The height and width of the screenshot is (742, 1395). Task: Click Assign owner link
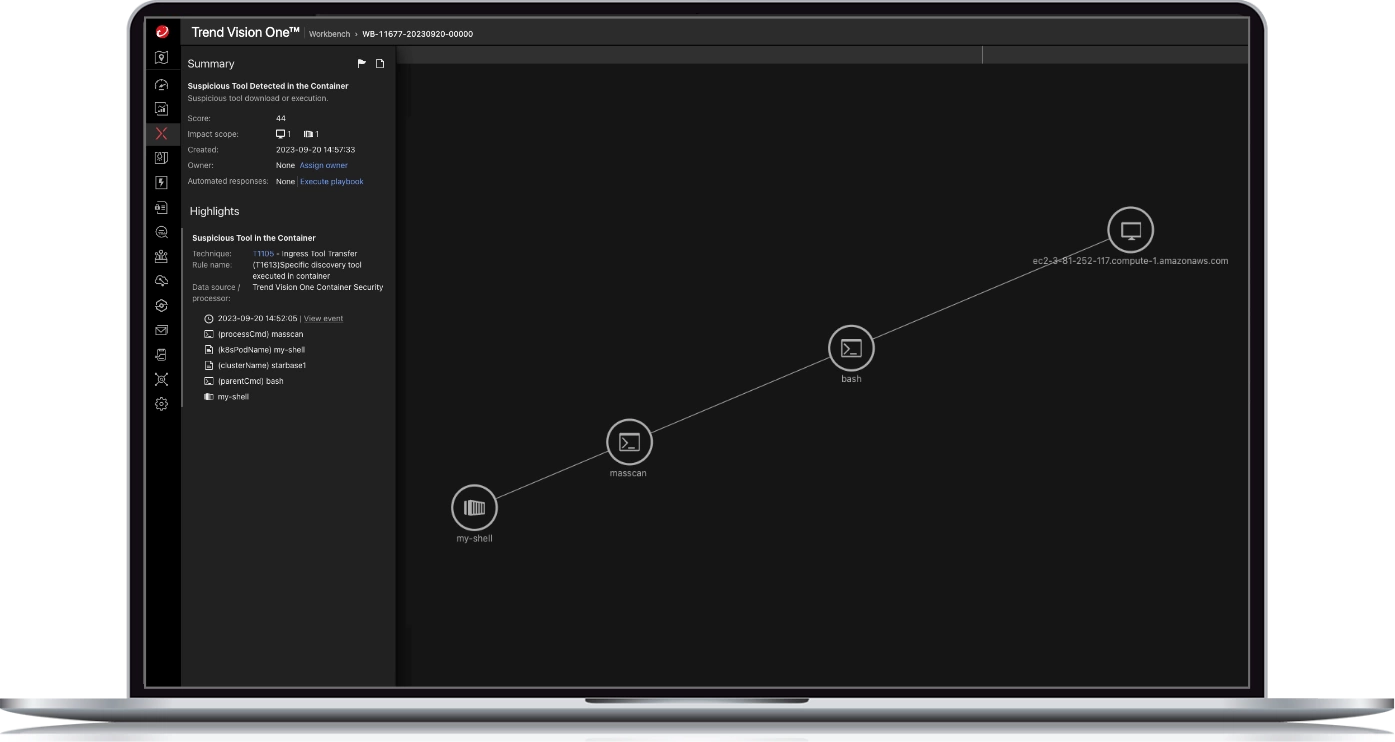(324, 165)
